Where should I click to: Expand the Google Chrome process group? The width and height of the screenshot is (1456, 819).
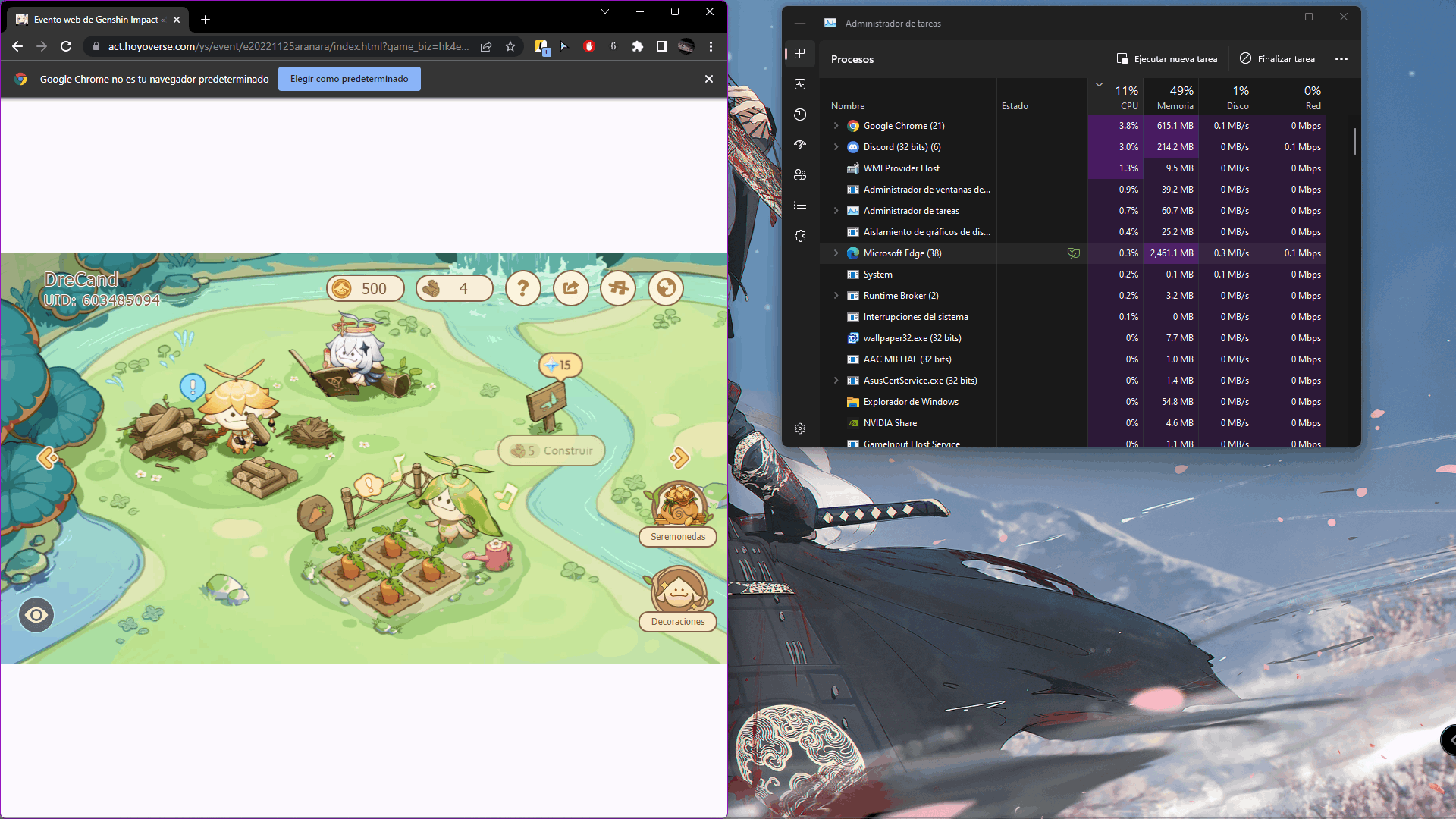[836, 126]
